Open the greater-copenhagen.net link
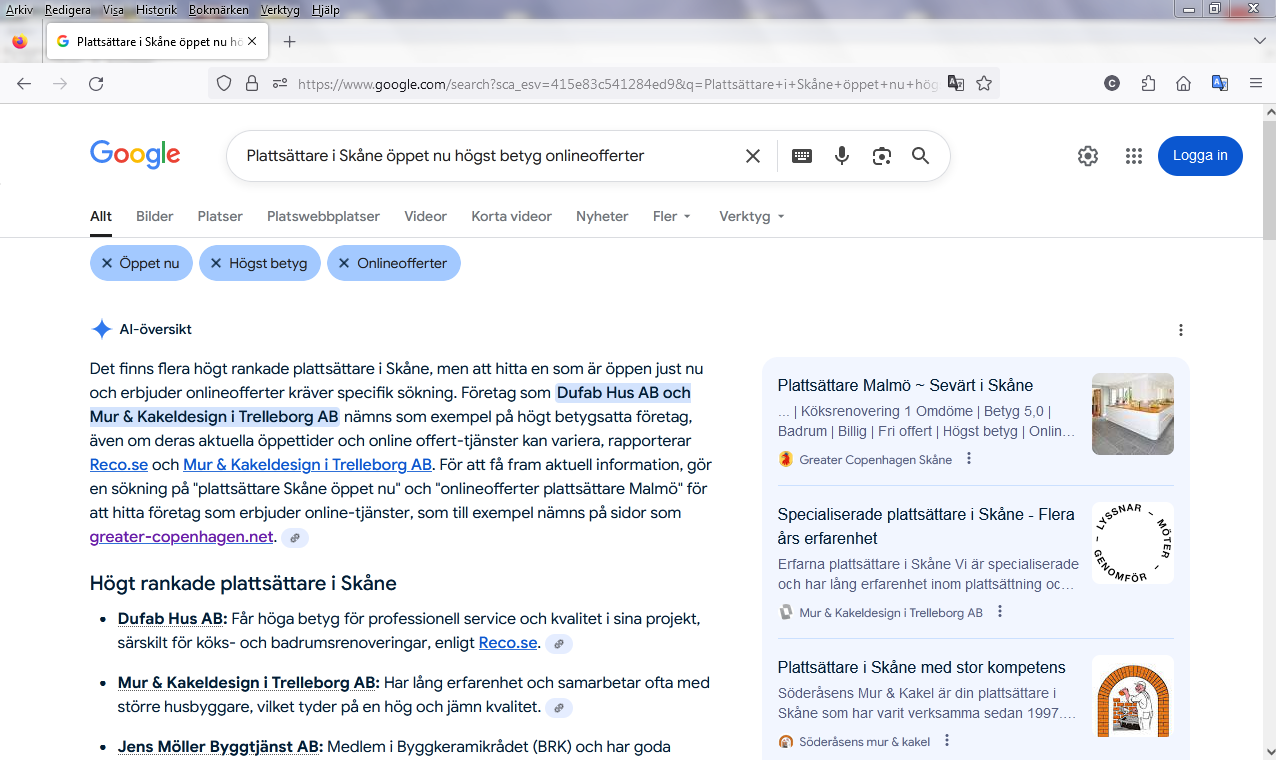 click(x=181, y=537)
